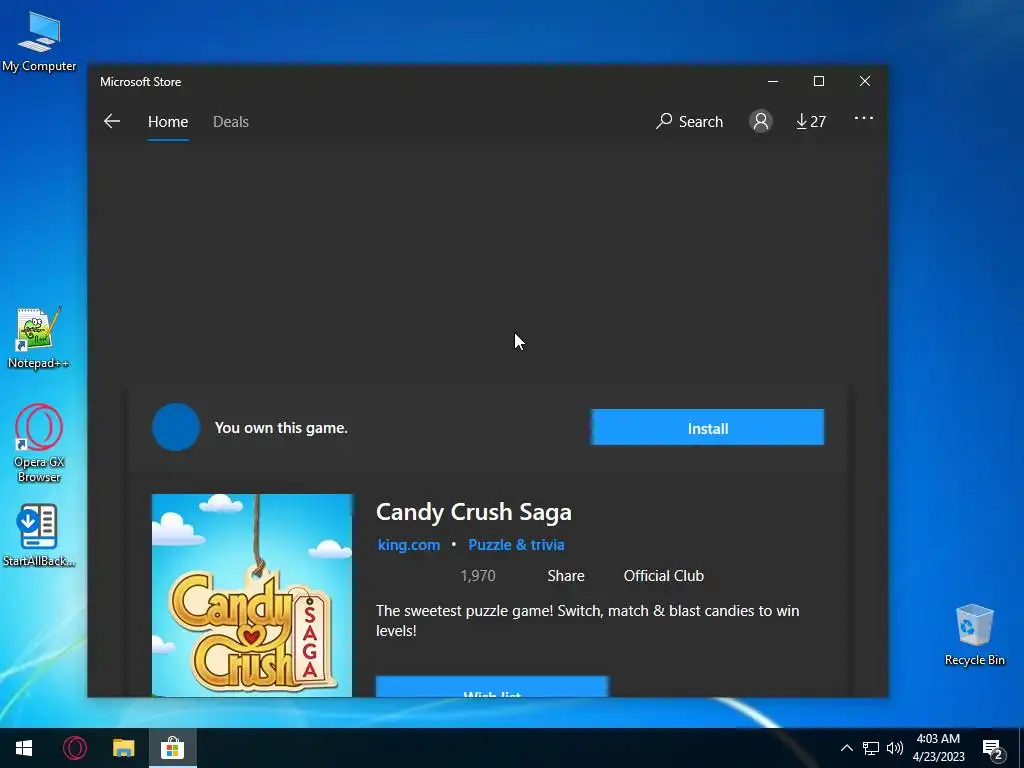Minimize the Microsoft Store window
The width and height of the screenshot is (1024, 768).
point(773,81)
